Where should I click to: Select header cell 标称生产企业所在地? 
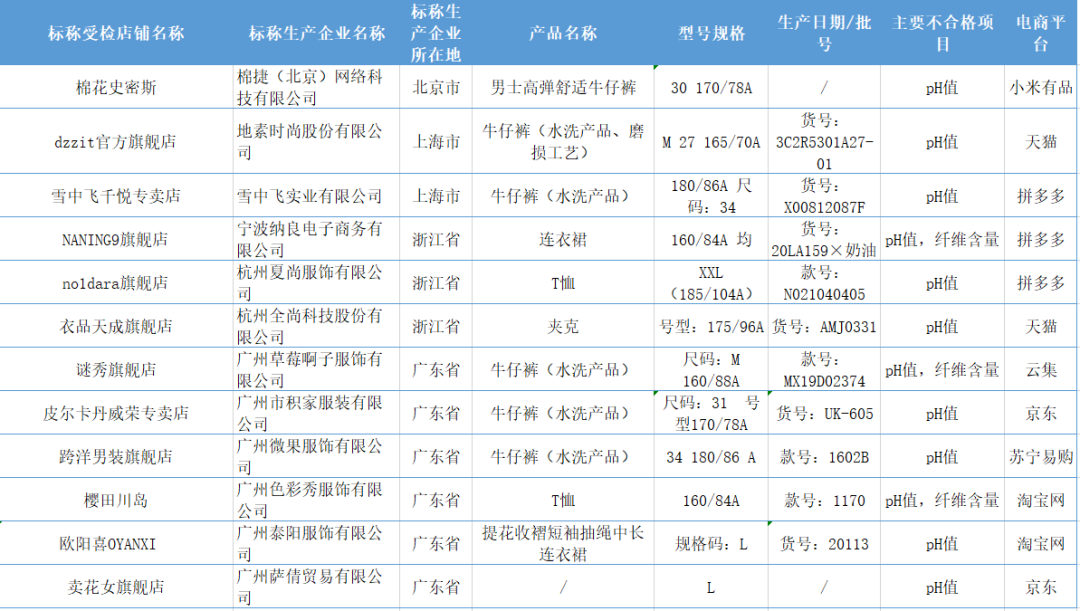(436, 33)
